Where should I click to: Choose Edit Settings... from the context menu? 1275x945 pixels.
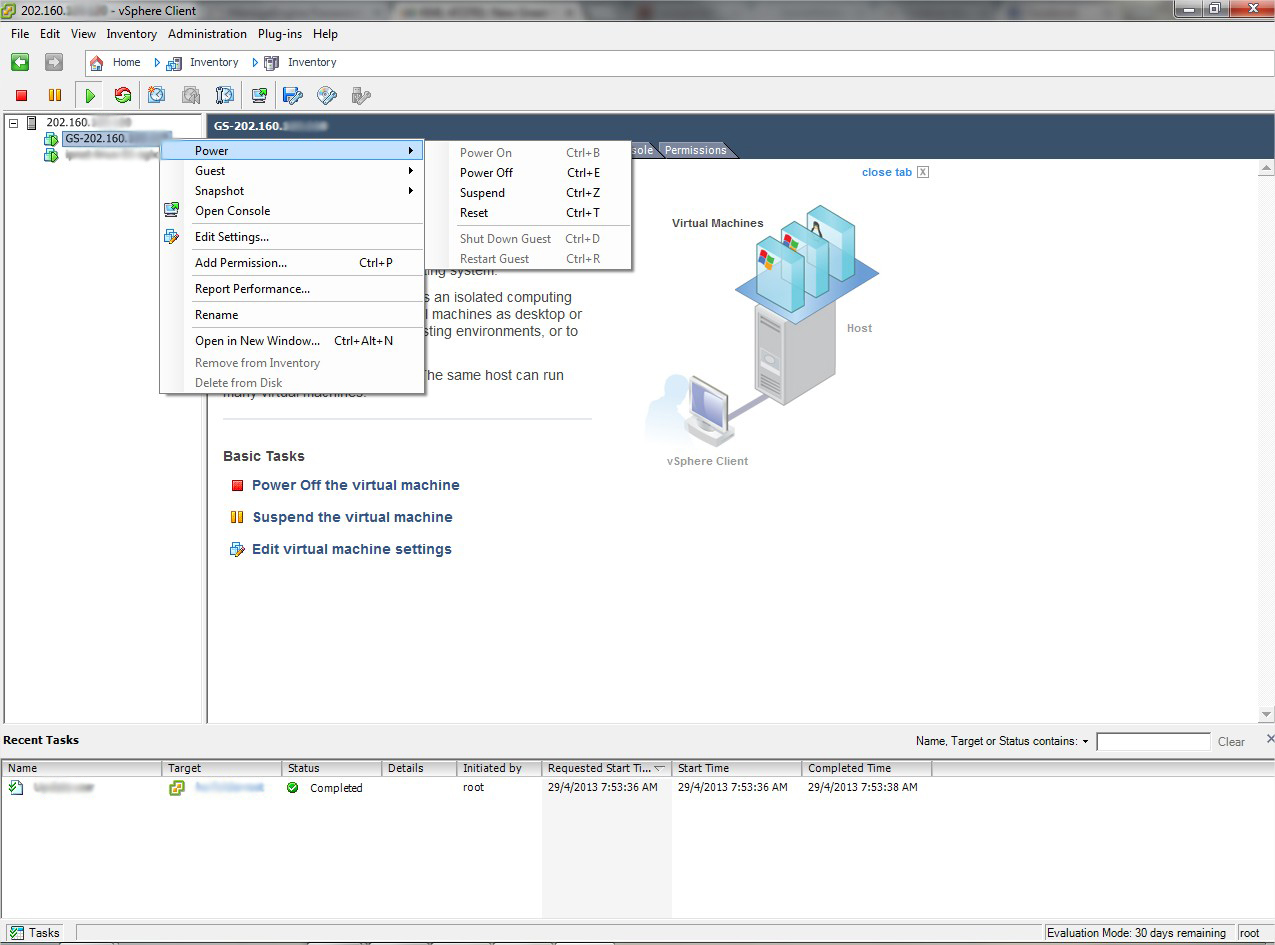tap(292, 237)
